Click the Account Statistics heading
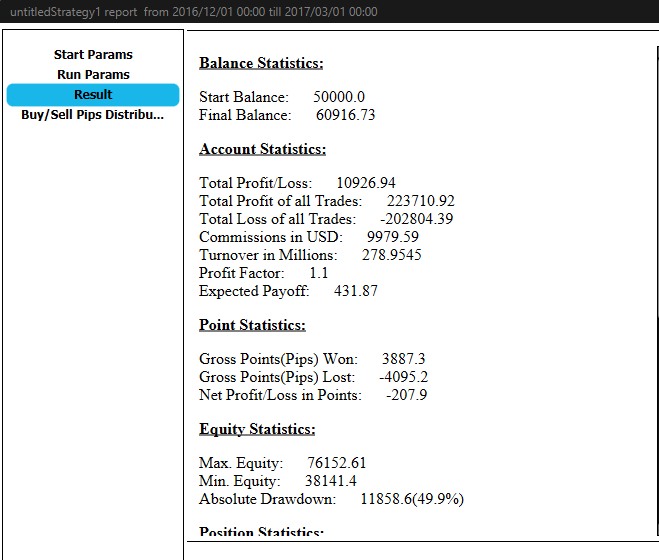 click(263, 149)
